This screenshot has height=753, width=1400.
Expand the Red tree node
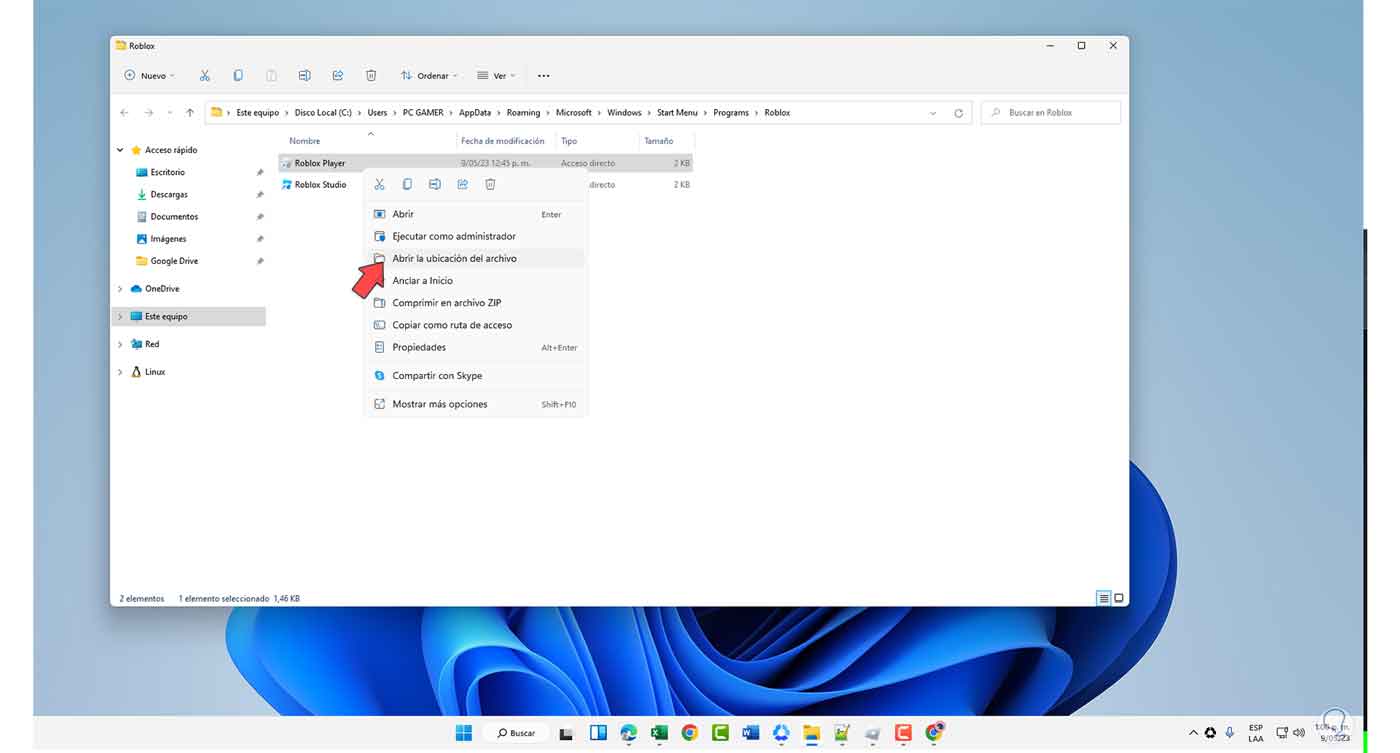coord(120,344)
